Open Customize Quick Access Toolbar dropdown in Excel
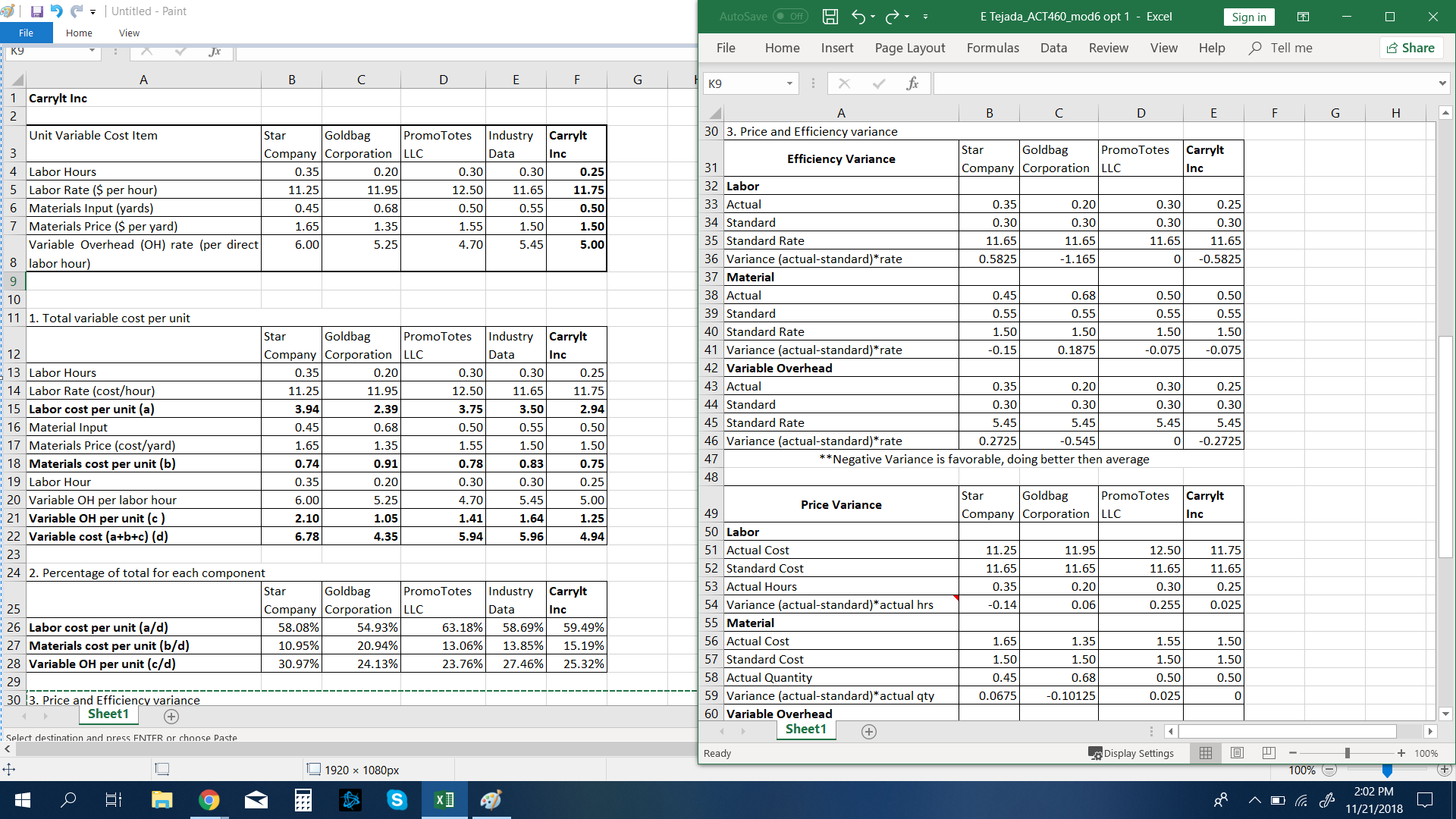Image resolution: width=1456 pixels, height=819 pixels. pyautogui.click(x=925, y=17)
